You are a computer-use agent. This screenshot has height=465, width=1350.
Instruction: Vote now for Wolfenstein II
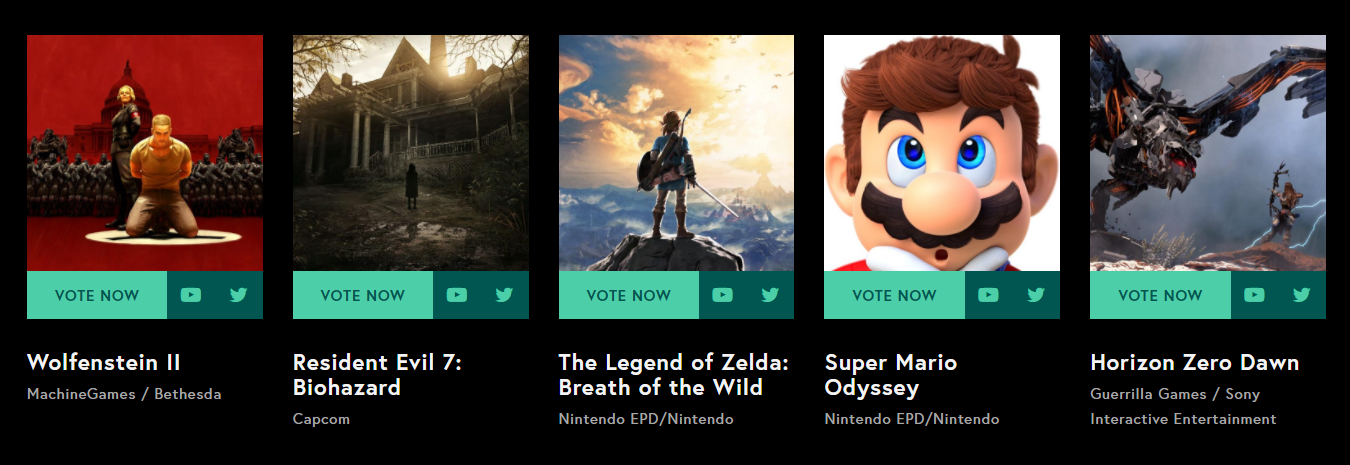(x=97, y=295)
